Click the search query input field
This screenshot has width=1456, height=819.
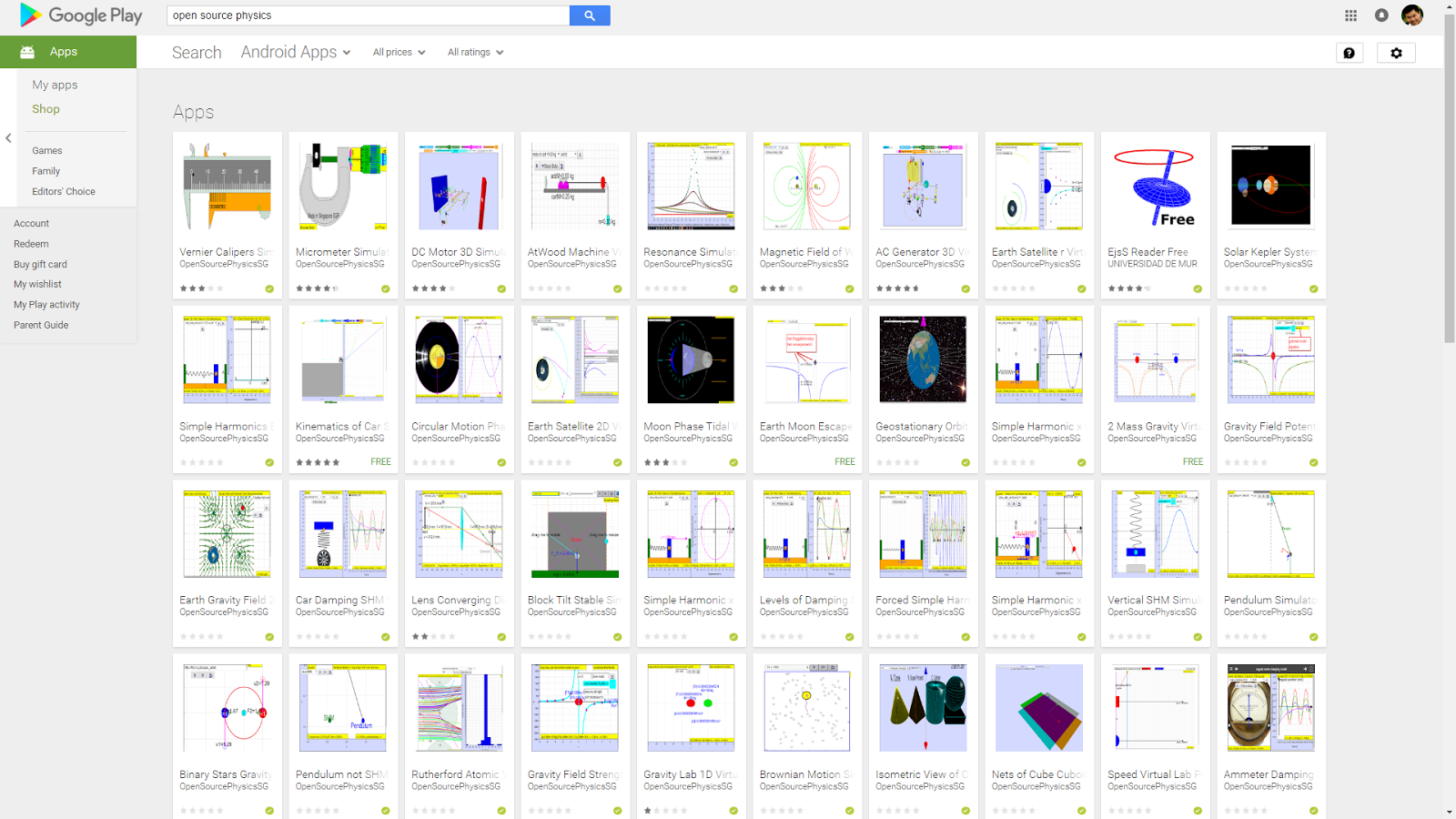point(368,15)
